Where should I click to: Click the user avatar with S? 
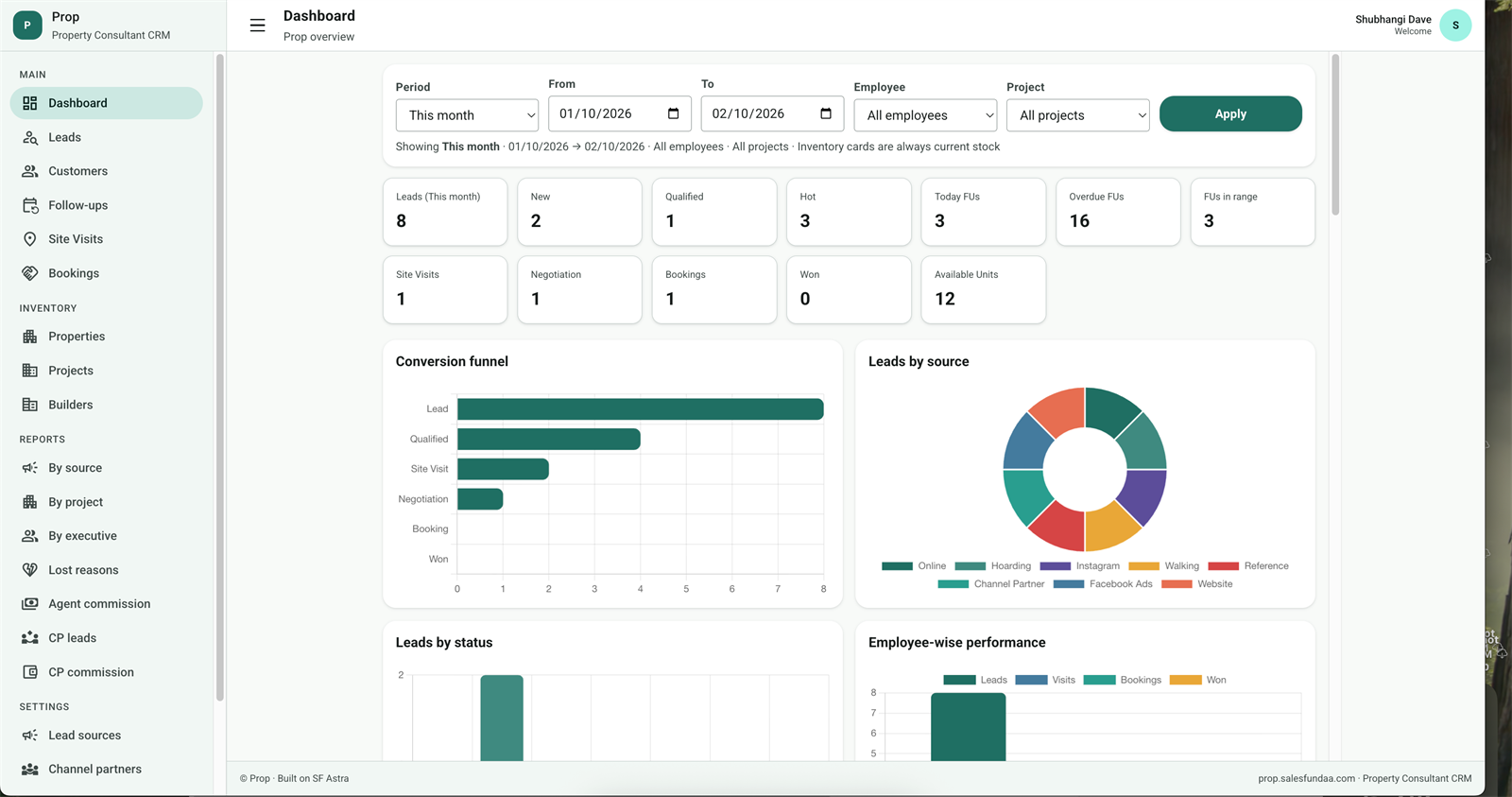point(1455,26)
